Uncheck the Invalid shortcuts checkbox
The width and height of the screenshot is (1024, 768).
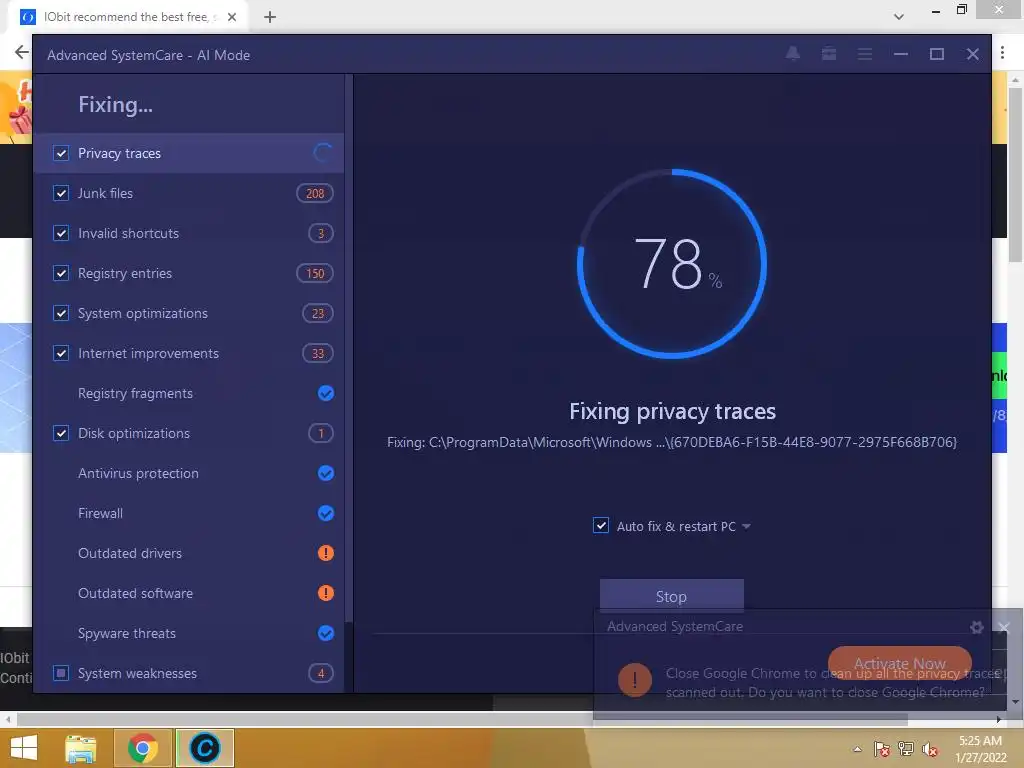click(61, 233)
